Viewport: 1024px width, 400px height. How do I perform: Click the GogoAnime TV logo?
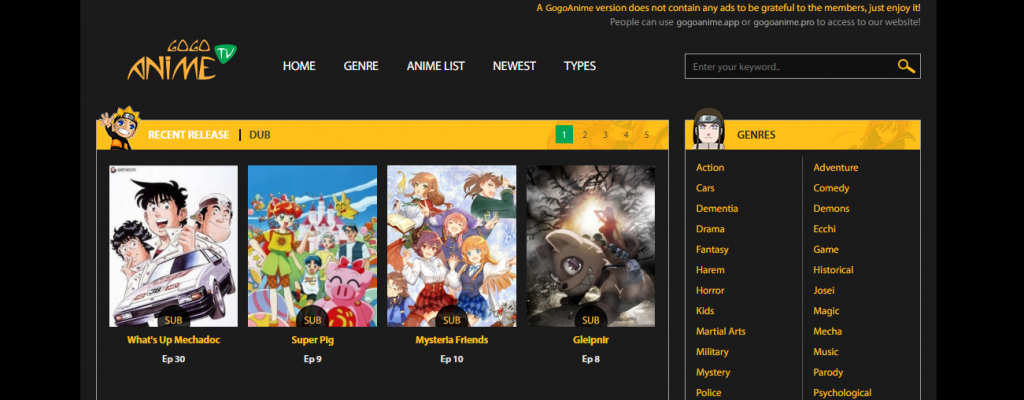[x=182, y=61]
